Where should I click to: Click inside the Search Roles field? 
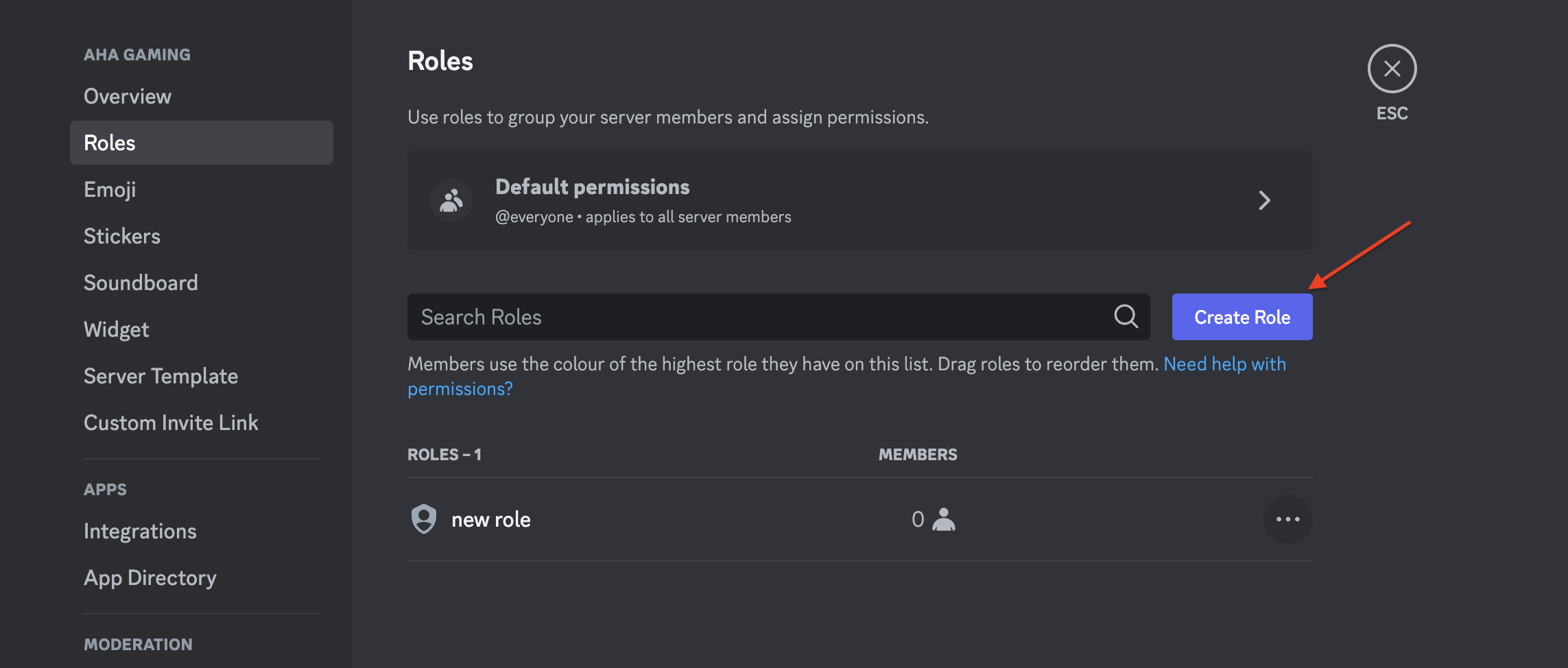click(686, 316)
